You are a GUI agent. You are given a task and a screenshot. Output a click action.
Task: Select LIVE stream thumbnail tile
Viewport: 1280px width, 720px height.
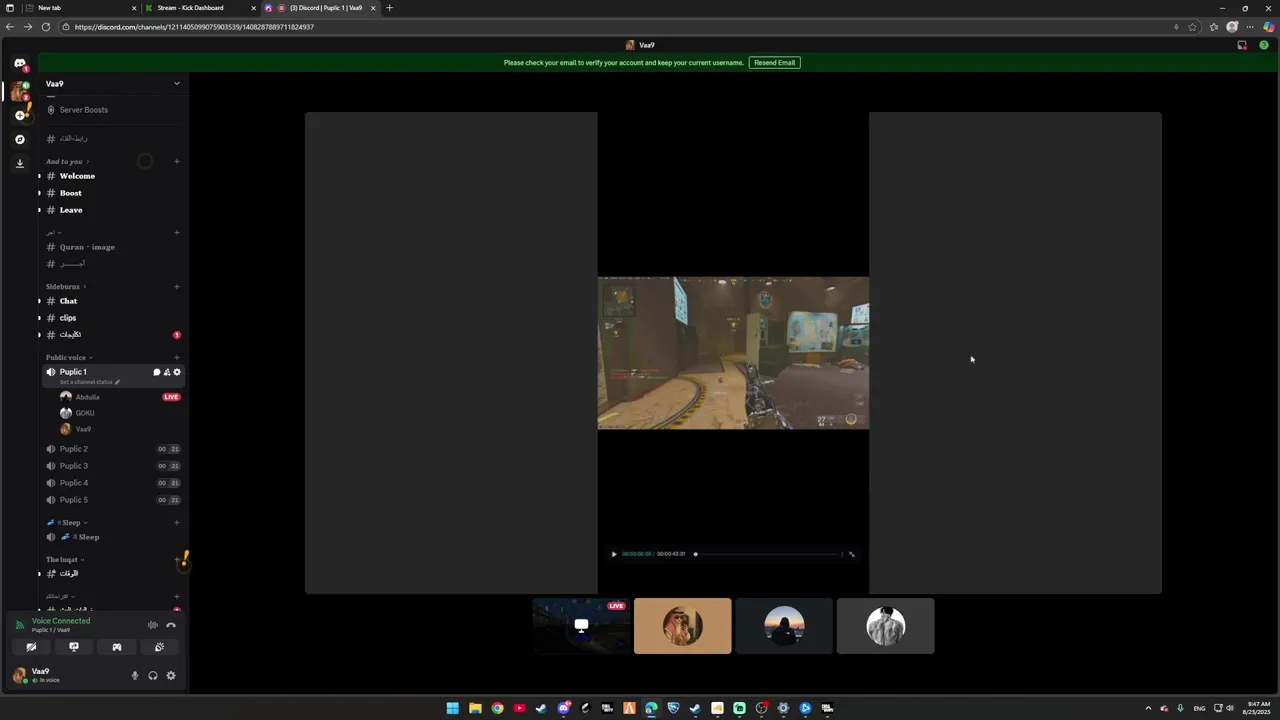point(581,626)
